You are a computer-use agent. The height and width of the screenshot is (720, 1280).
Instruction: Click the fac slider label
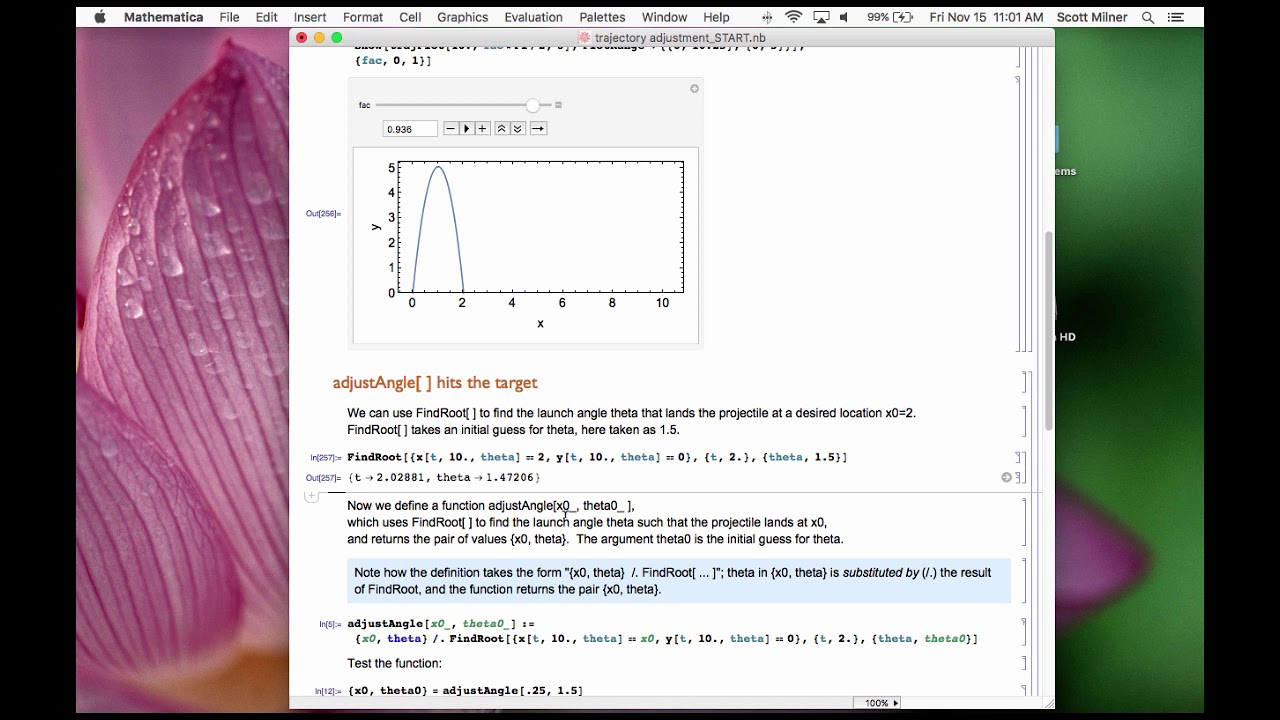[365, 105]
